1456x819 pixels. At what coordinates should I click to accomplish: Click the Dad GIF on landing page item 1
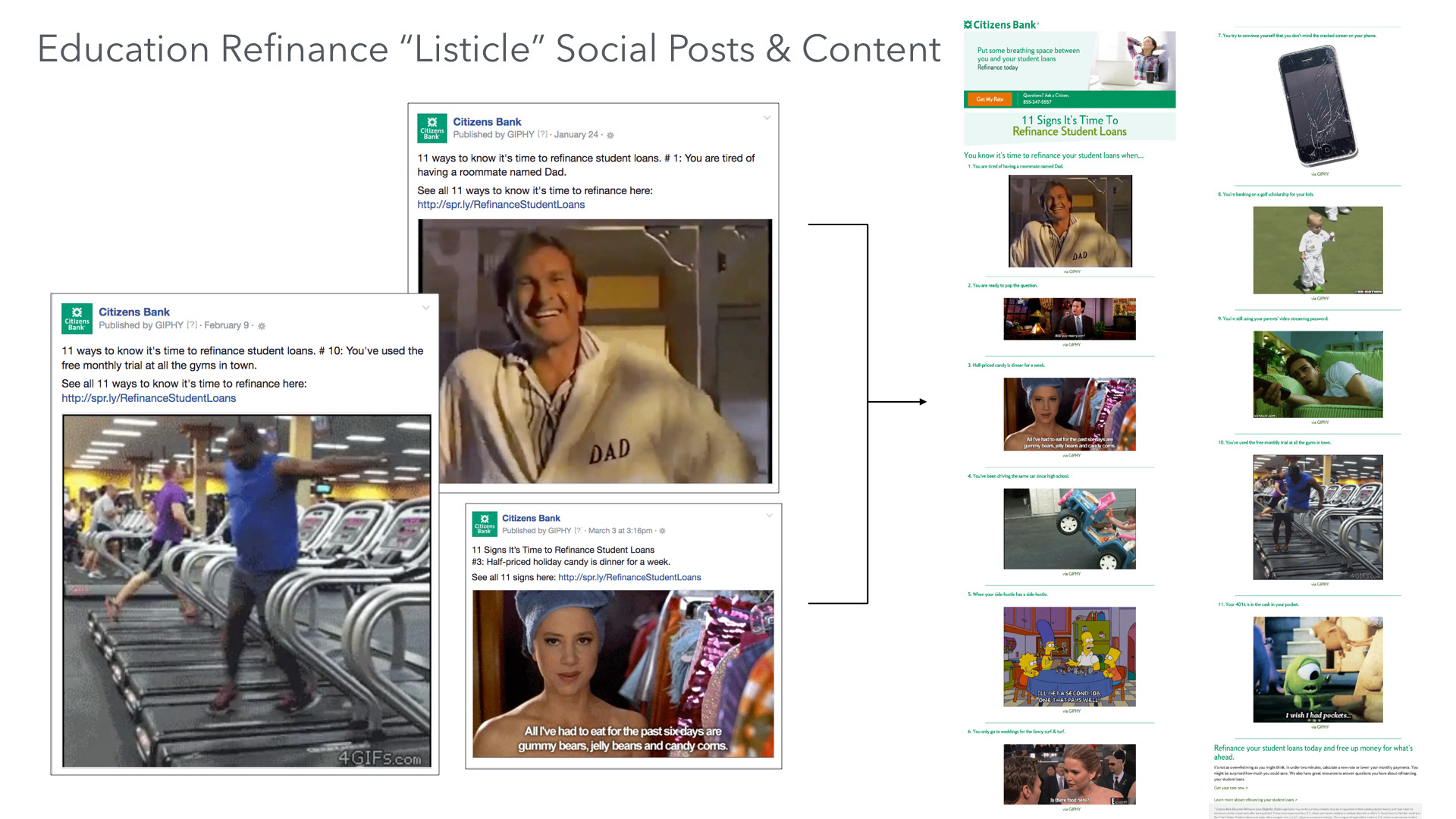(1070, 221)
